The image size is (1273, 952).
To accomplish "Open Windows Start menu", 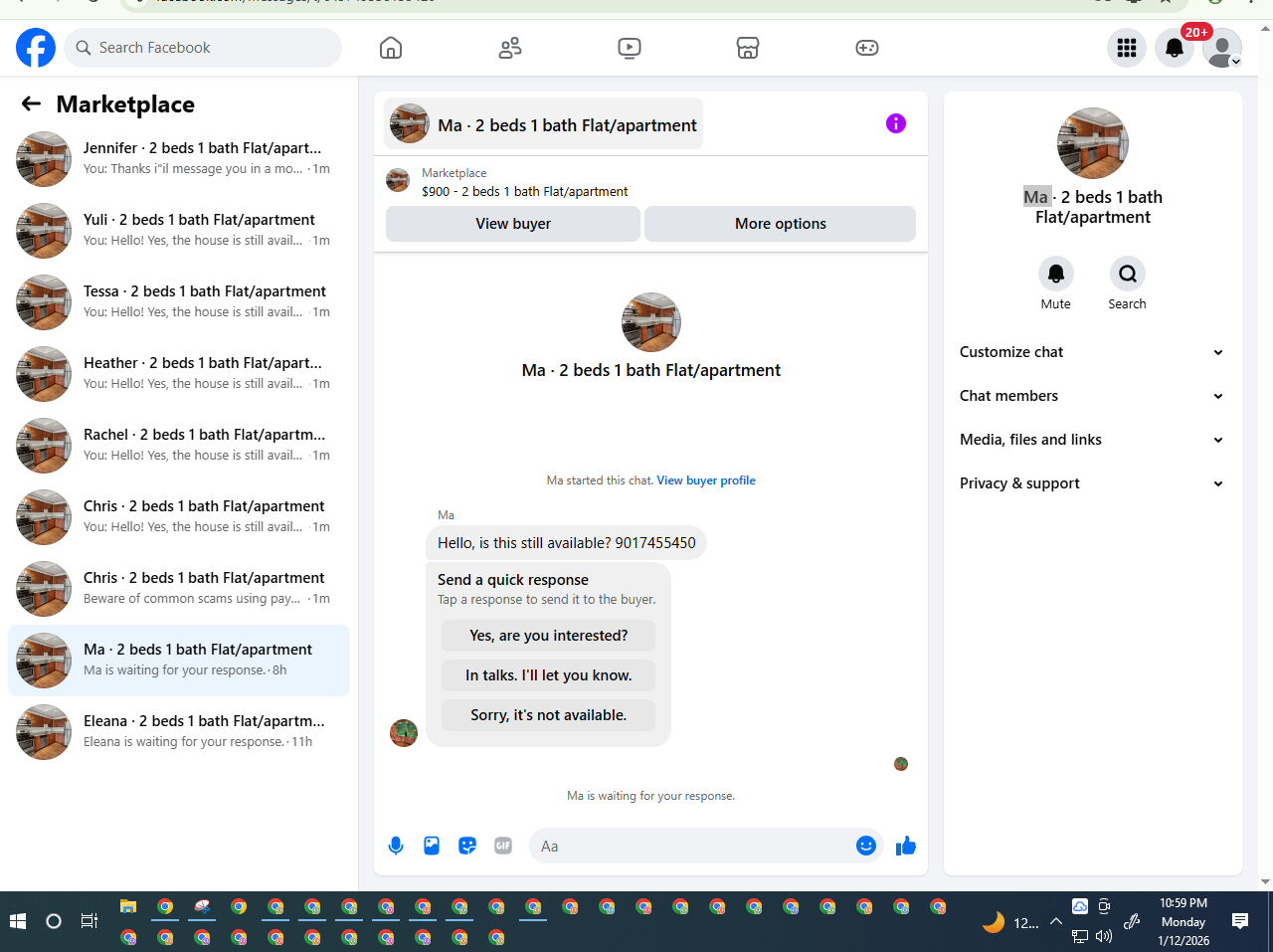I will pyautogui.click(x=18, y=921).
